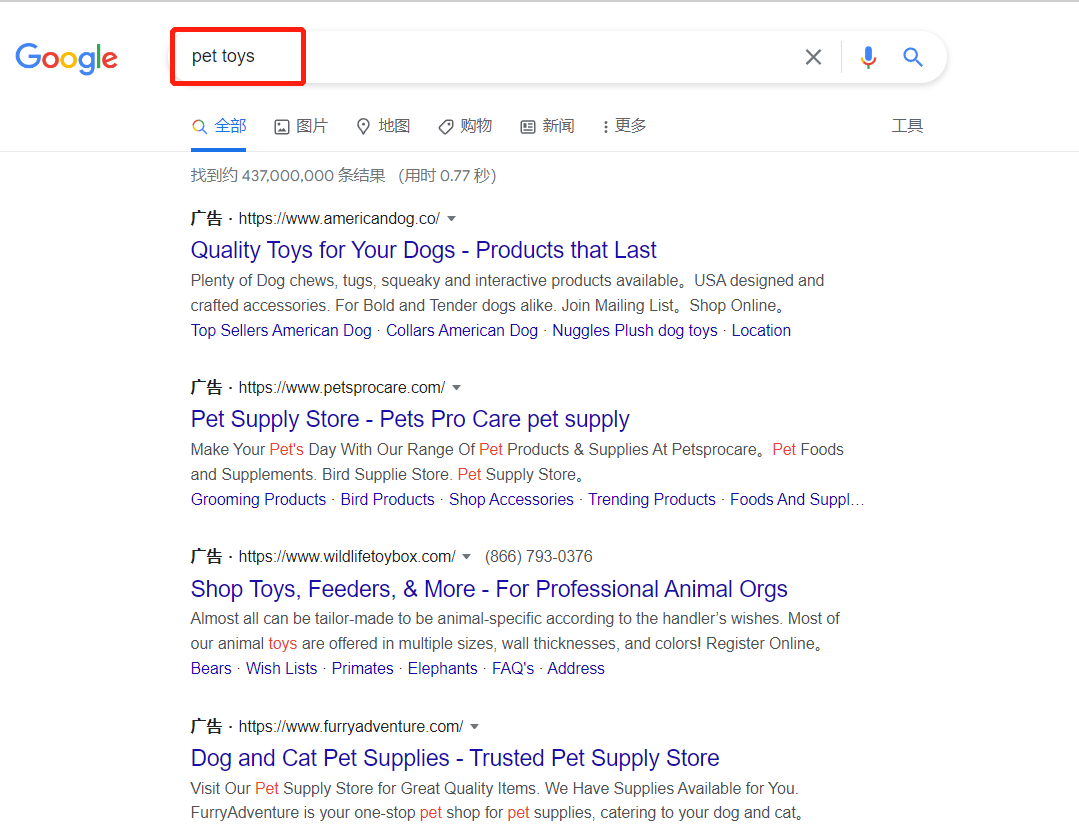The height and width of the screenshot is (836, 1079).
Task: Click inside the search input field
Action: [x=500, y=57]
